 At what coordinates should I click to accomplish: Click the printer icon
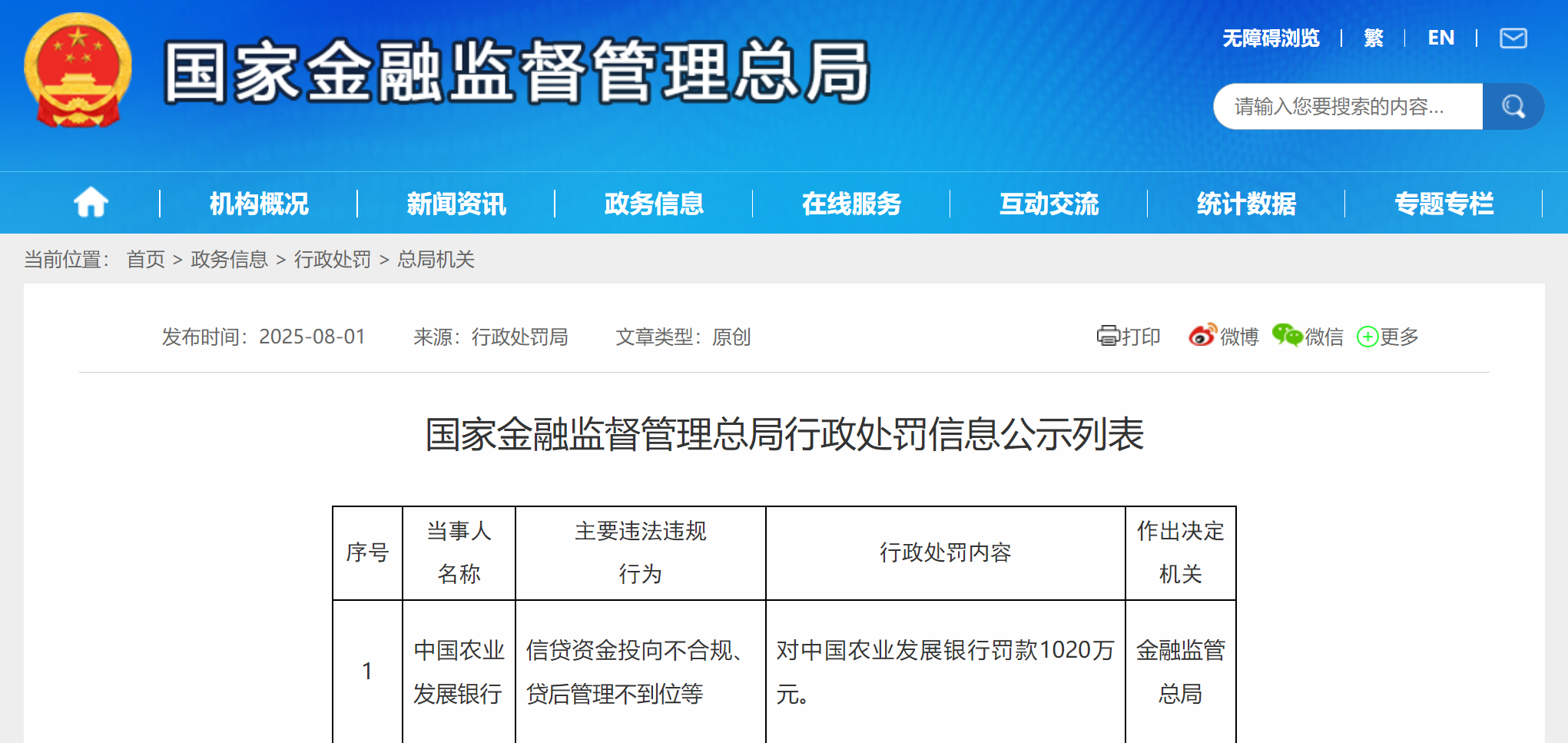click(x=1108, y=336)
